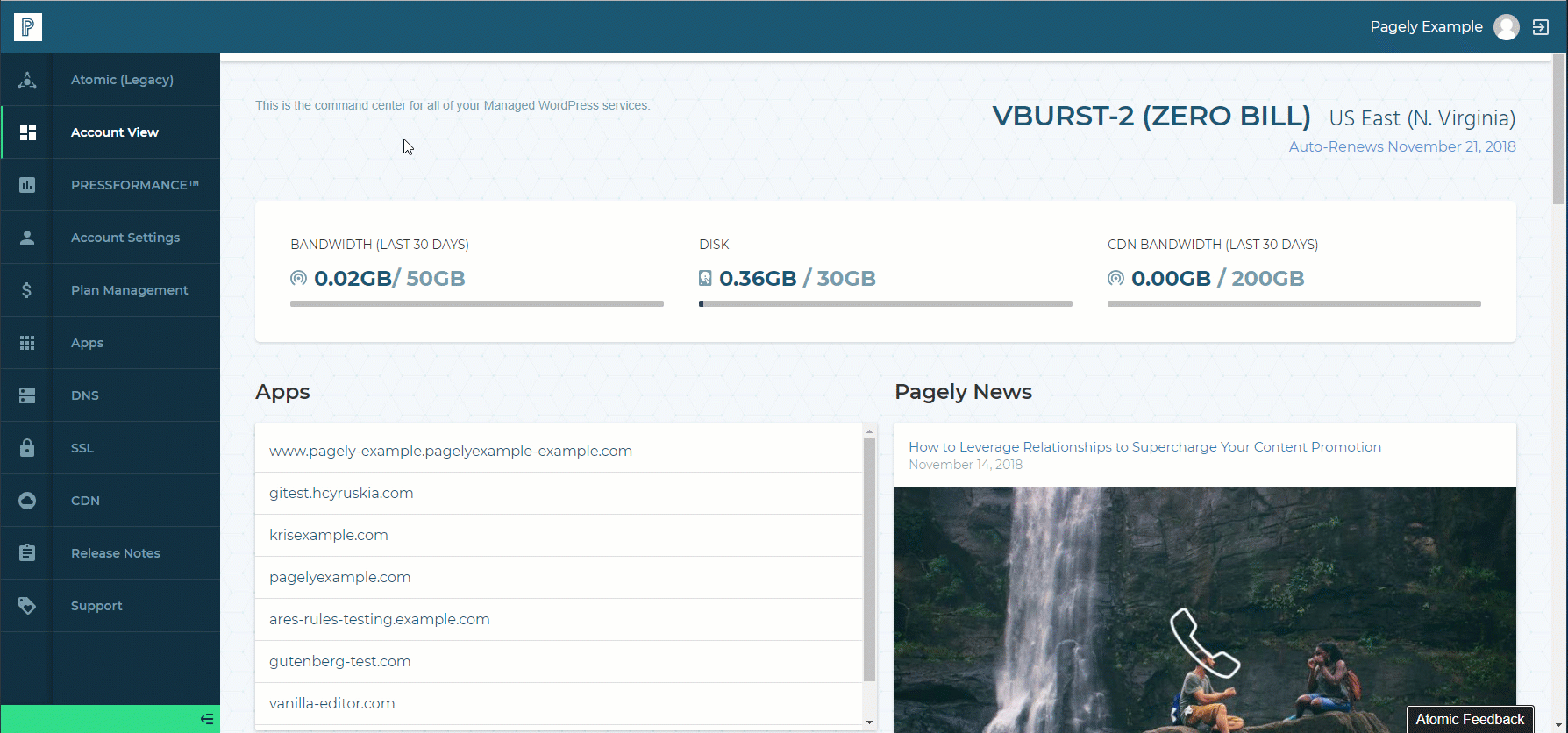This screenshot has height=733, width=1568.
Task: Click the US East (N. Virginia) region text
Action: [x=1422, y=118]
